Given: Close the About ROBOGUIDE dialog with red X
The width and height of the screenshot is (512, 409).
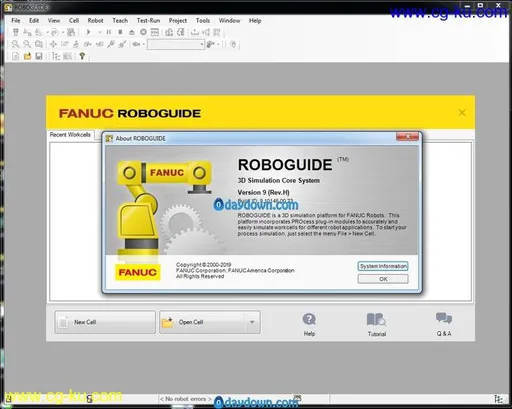Looking at the screenshot, I should pos(407,136).
